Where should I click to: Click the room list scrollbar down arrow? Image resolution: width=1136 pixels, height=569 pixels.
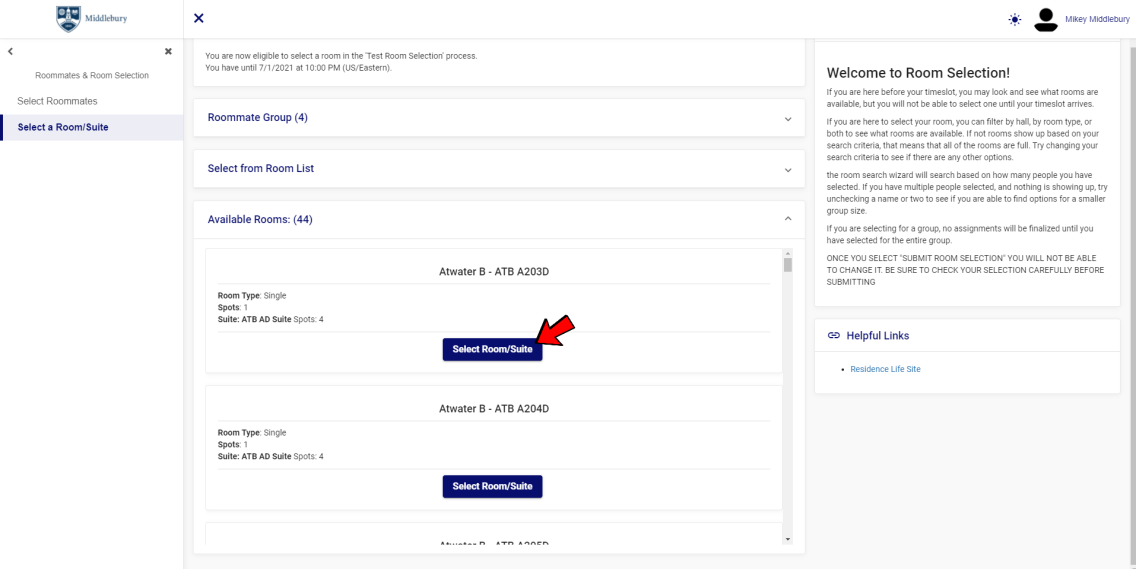788,539
